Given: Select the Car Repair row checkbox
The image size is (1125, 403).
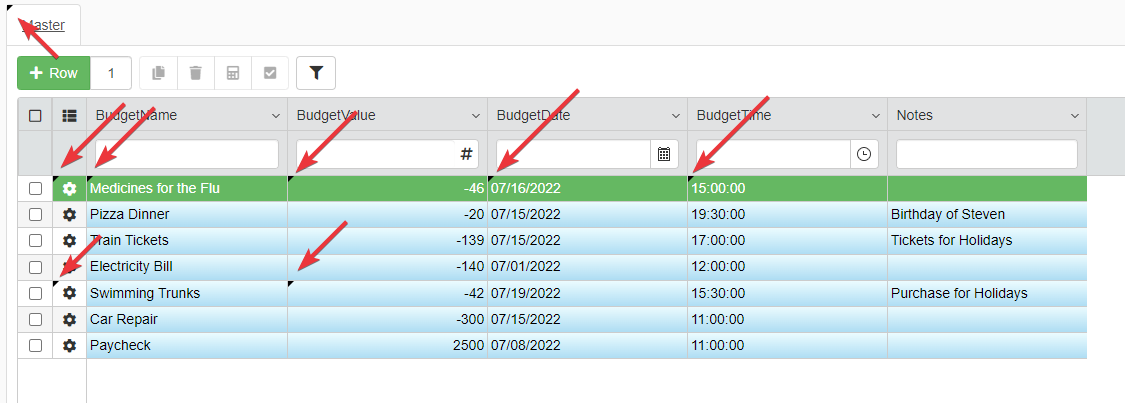Looking at the screenshot, I should tap(35, 319).
